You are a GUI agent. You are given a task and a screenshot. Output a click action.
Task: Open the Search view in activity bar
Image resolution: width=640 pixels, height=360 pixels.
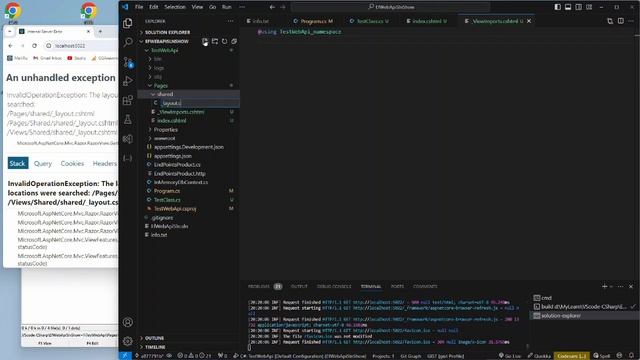click(128, 42)
